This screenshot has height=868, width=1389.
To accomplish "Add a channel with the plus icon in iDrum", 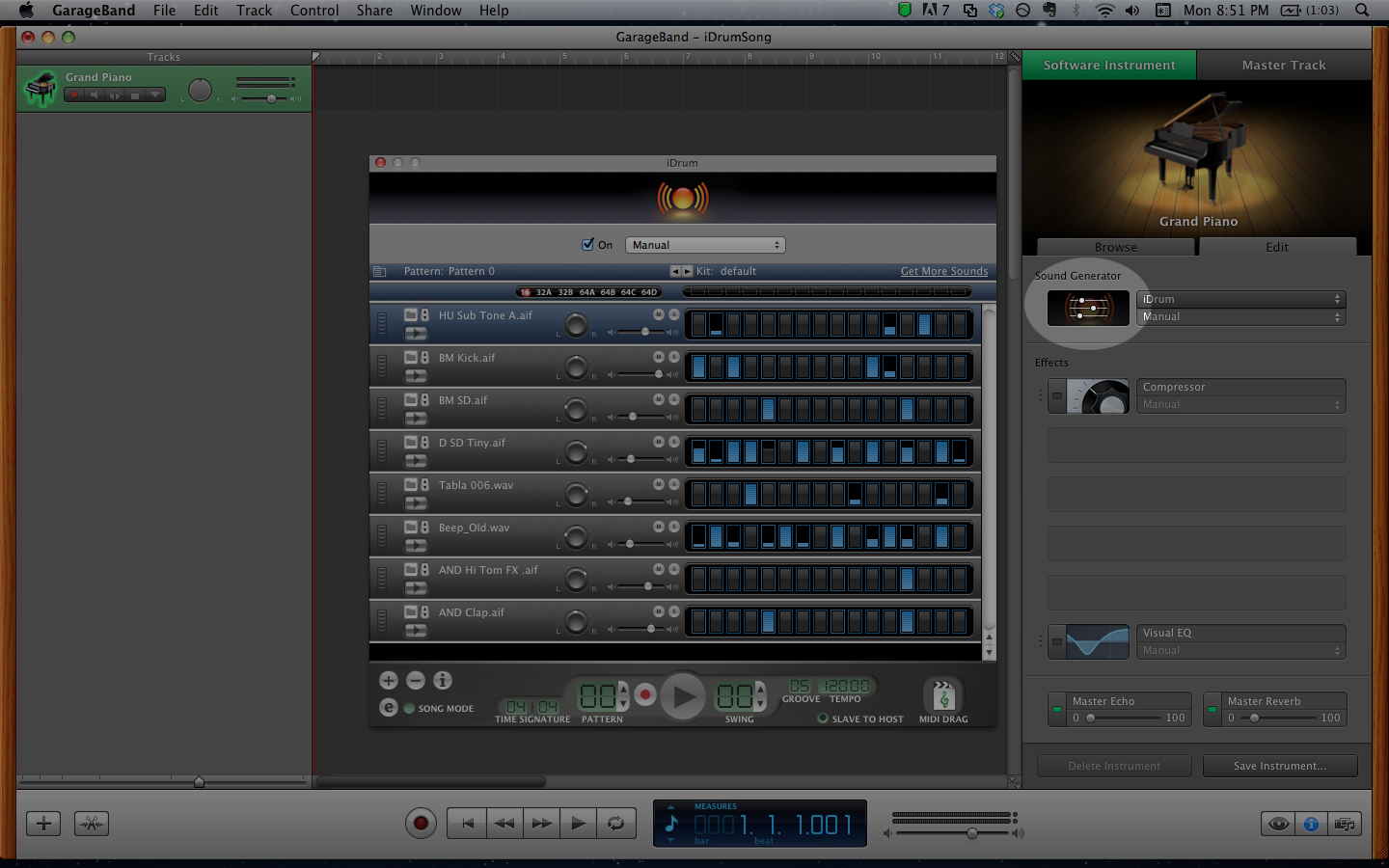I will [389, 681].
